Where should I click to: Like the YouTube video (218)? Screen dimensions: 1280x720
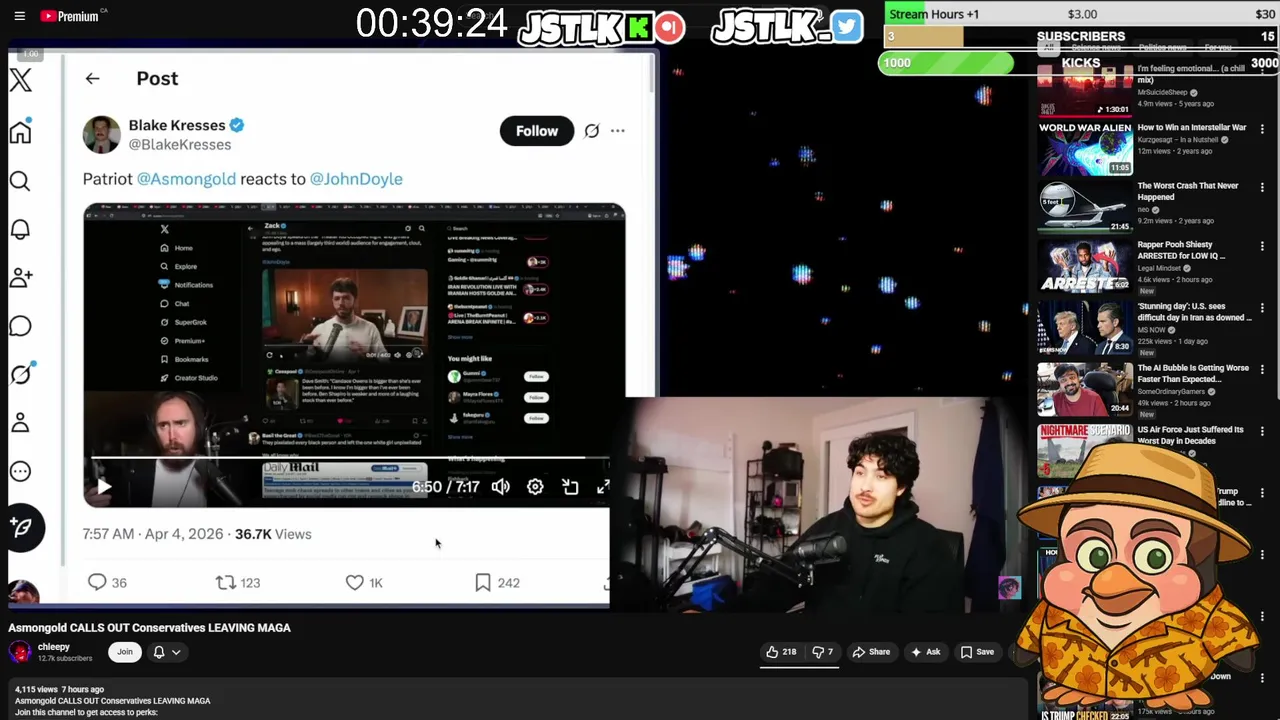[781, 652]
